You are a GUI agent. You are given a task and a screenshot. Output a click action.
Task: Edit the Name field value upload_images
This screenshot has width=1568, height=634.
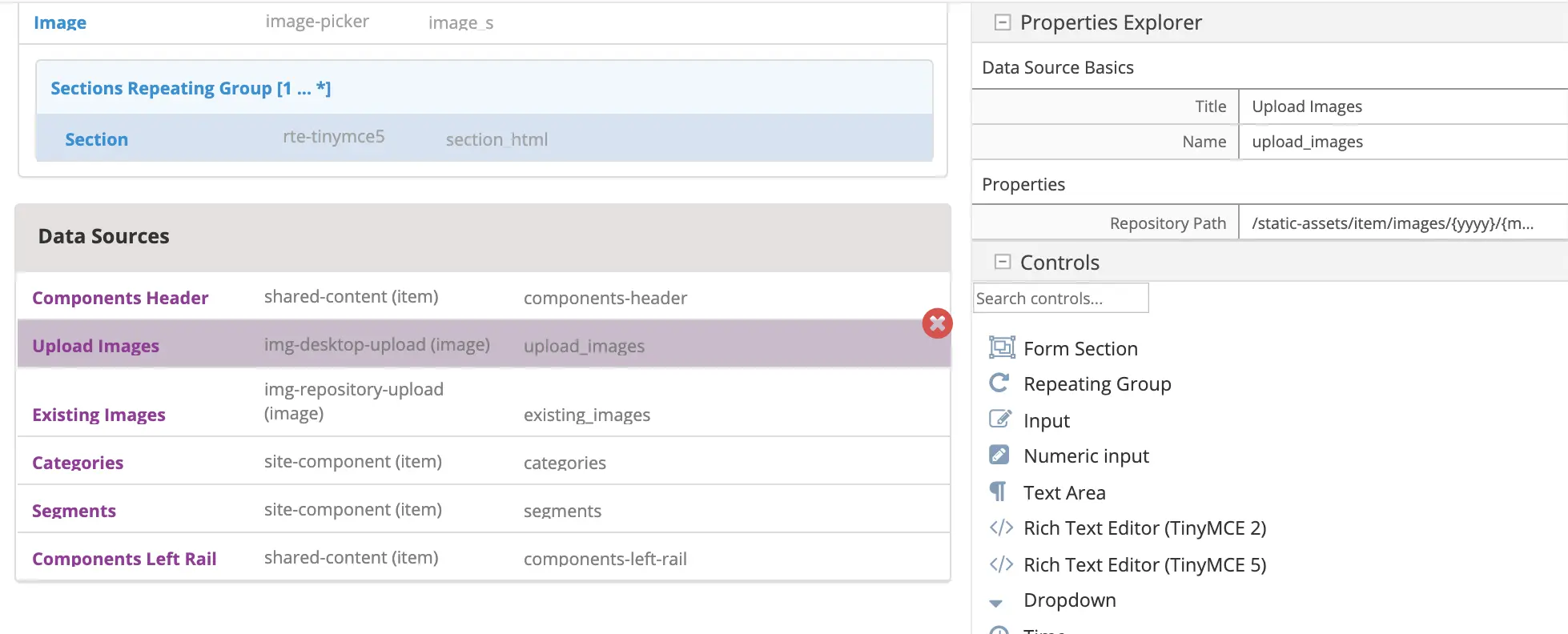pos(1403,142)
